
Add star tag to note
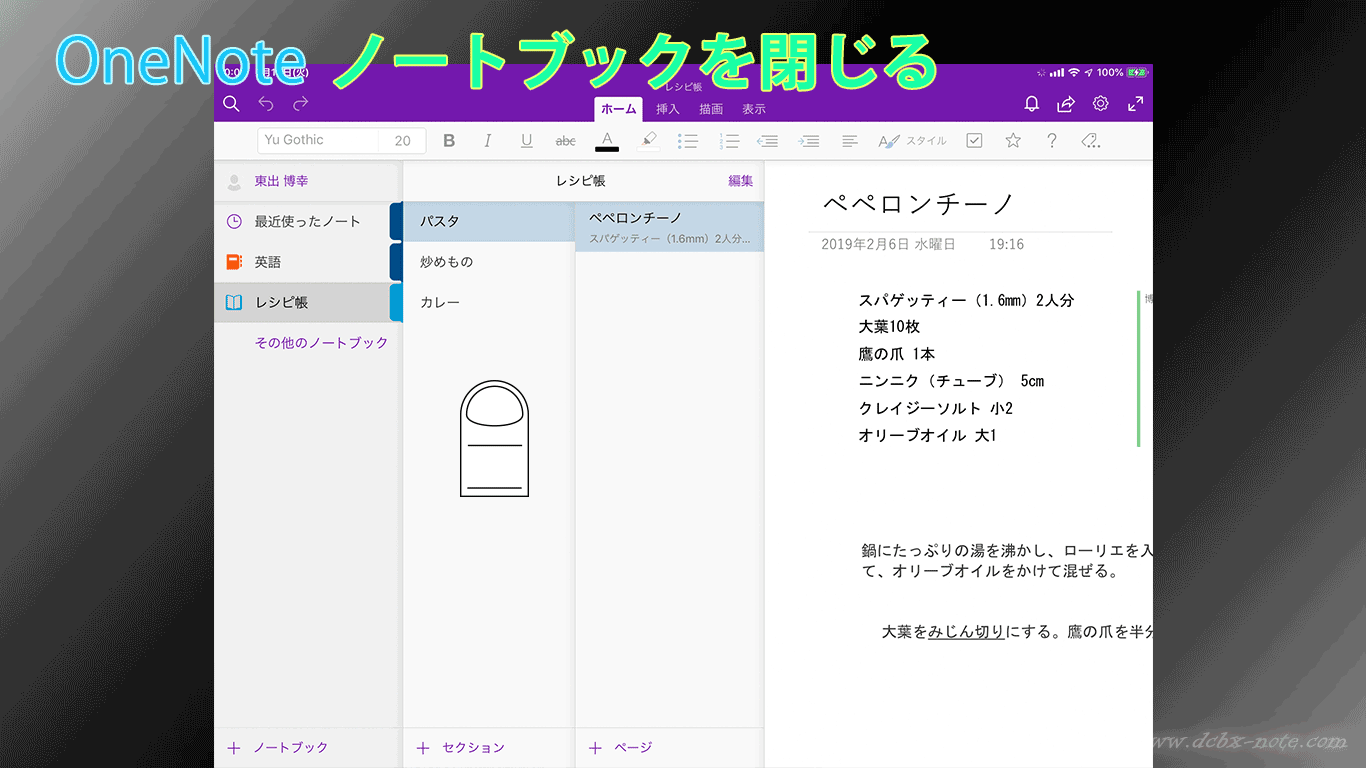[1013, 141]
